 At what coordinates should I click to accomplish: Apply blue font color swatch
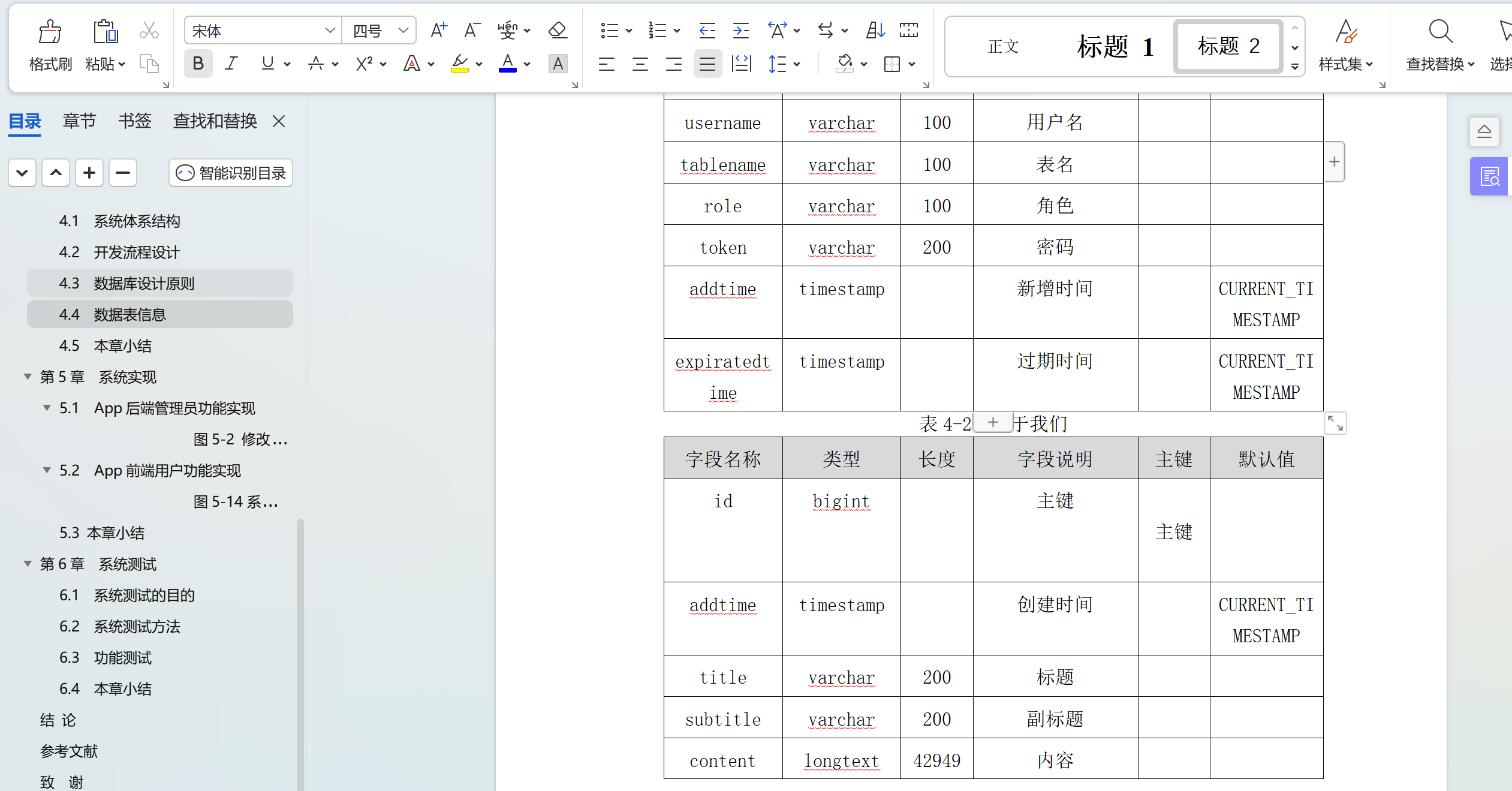click(x=507, y=64)
